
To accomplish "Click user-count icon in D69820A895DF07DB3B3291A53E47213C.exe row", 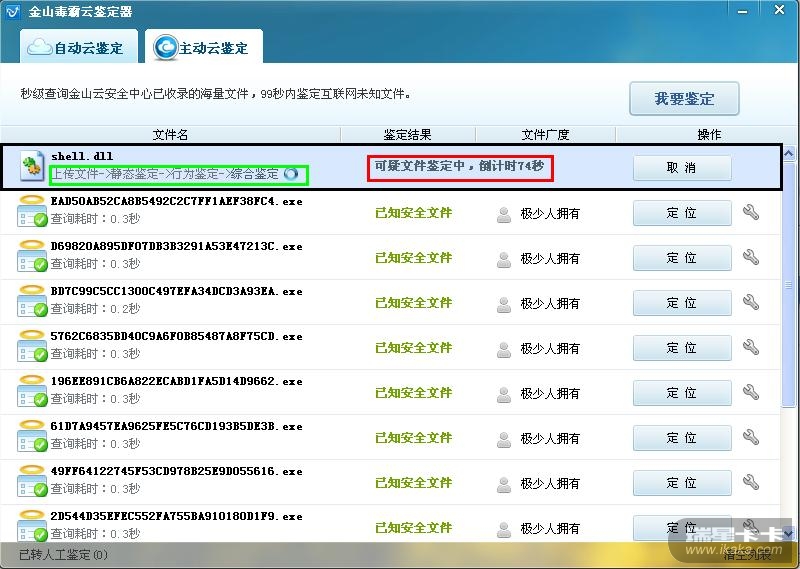I will tap(504, 260).
